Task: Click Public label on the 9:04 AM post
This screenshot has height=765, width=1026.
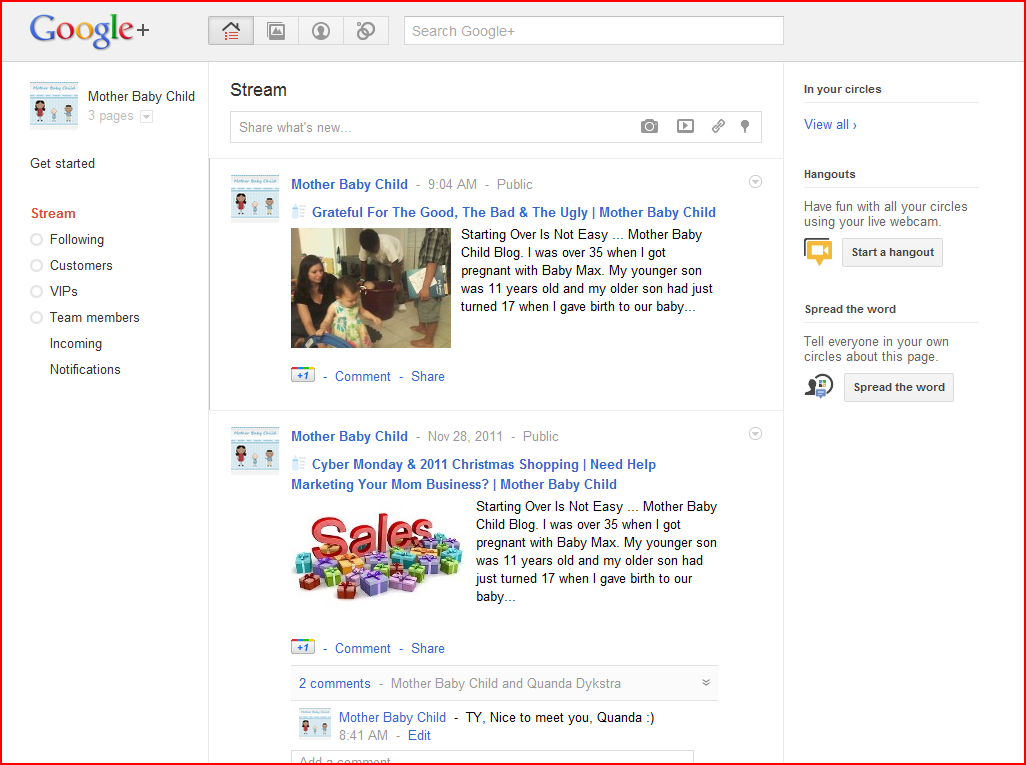Action: 514,185
